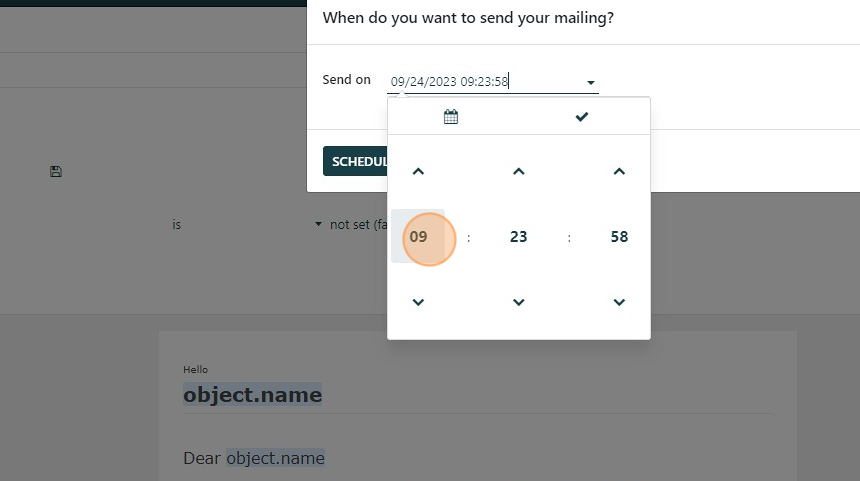Click the Hello text in mail body
860x481 pixels.
195,369
